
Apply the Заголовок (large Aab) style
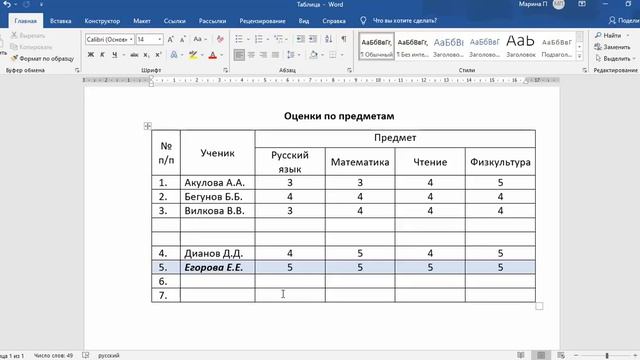point(520,46)
